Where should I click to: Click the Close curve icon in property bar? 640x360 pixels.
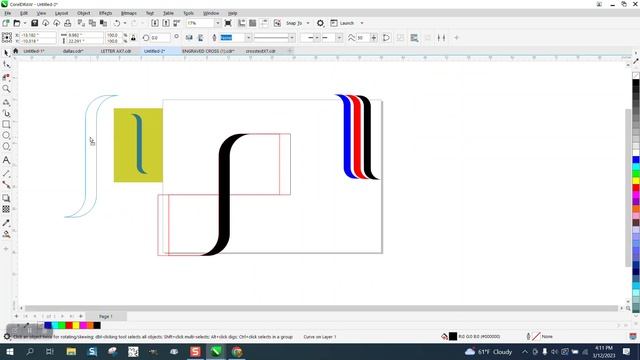tap(386, 38)
